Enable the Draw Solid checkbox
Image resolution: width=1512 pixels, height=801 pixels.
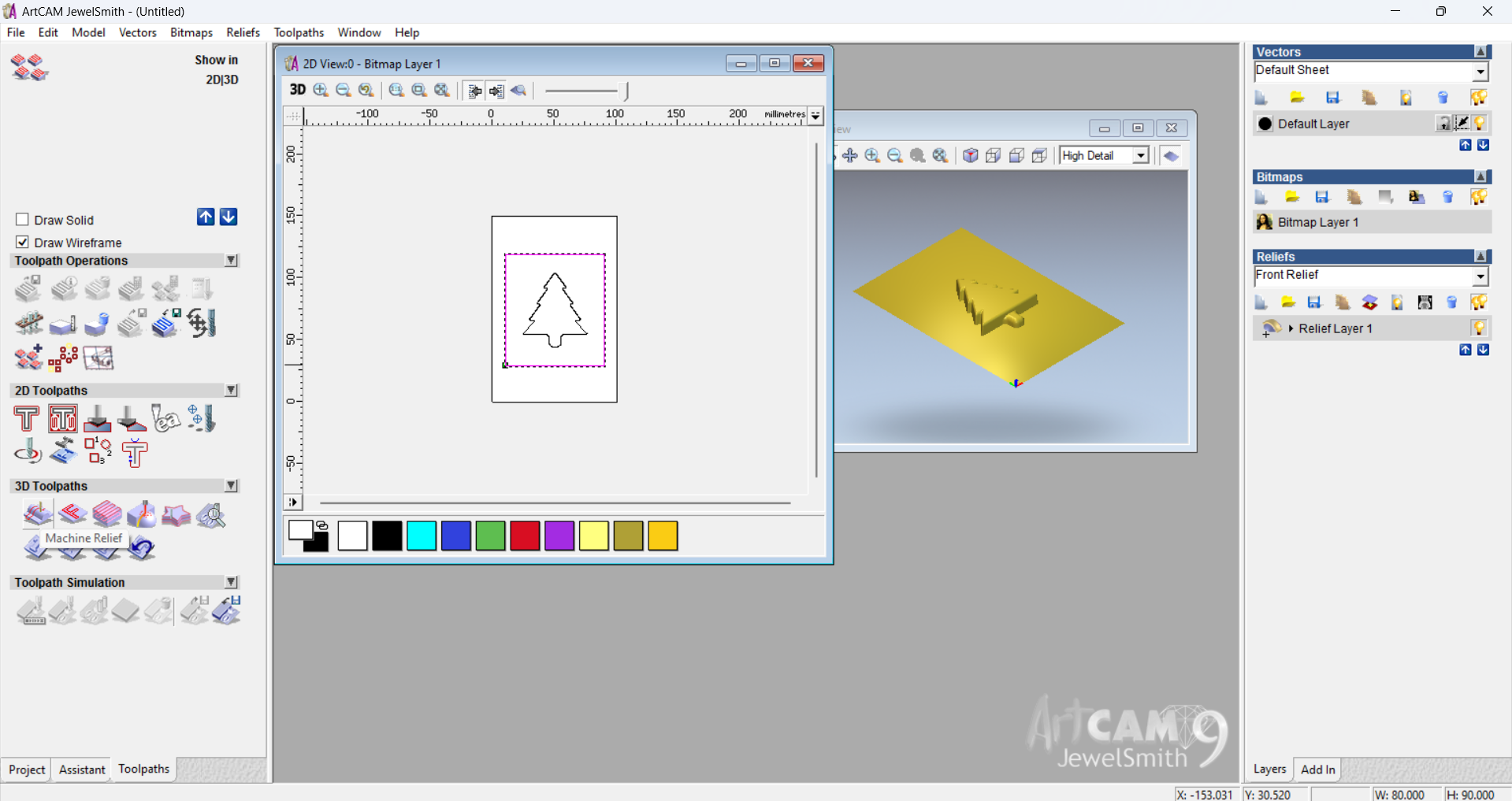(x=22, y=220)
